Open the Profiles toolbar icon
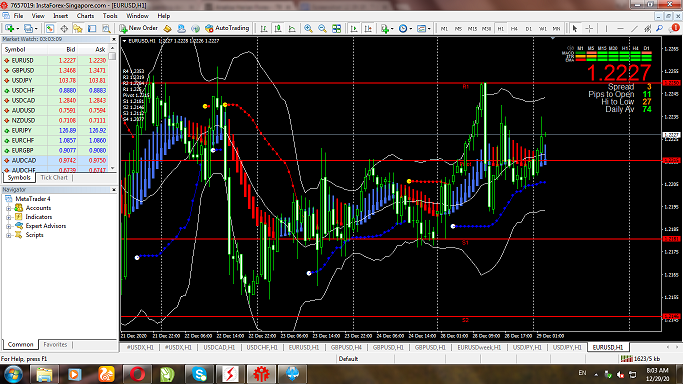683x384 pixels. (28, 28)
